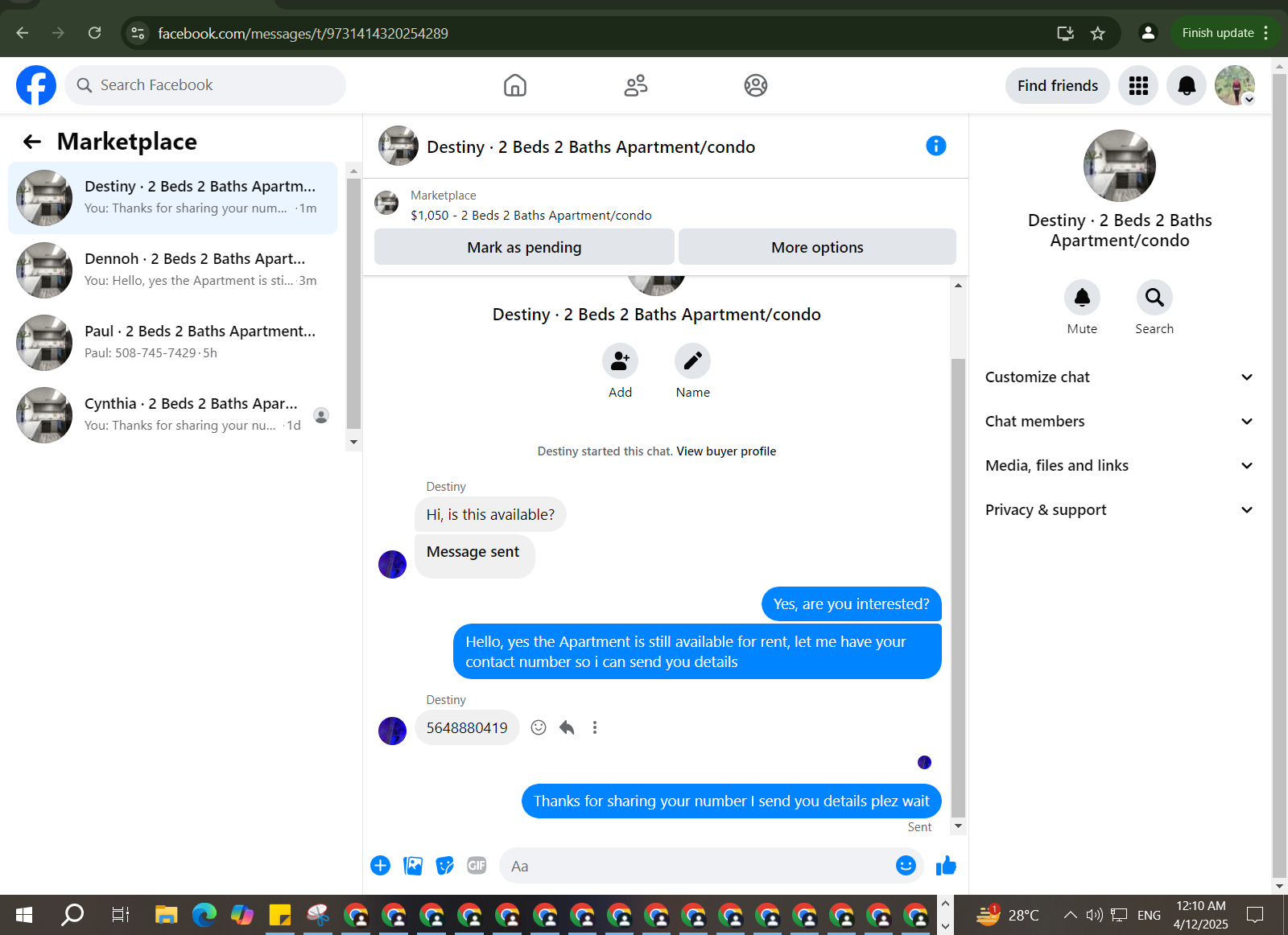
Task: Show hidden system tray icons
Action: tap(1070, 915)
